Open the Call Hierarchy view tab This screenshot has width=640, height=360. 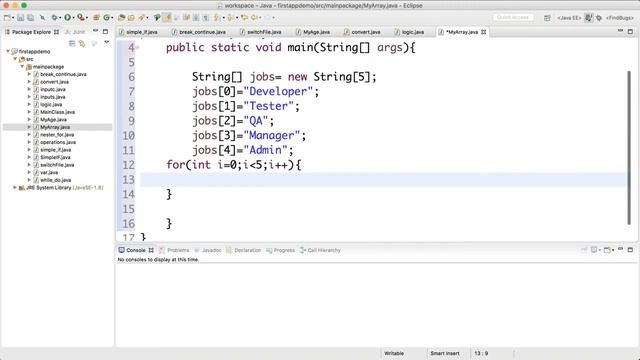(320, 250)
